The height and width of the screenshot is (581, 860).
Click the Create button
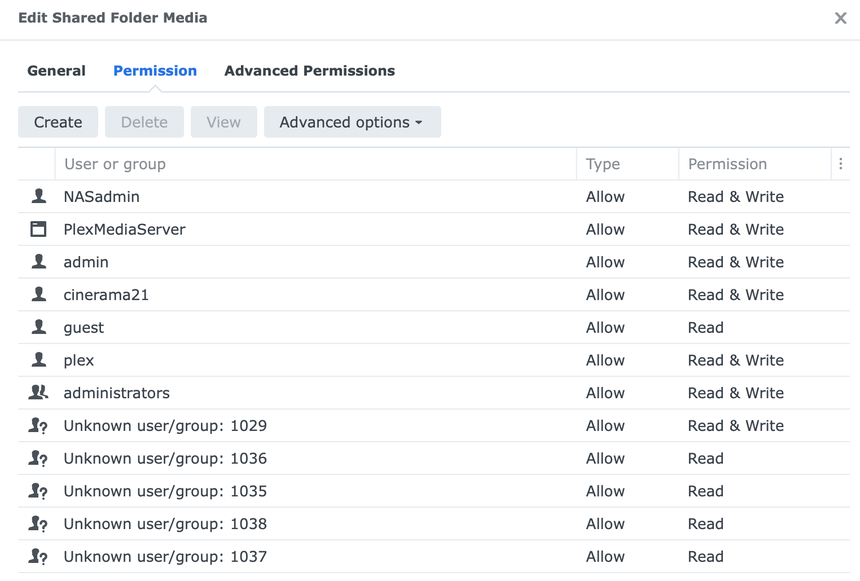coord(58,122)
